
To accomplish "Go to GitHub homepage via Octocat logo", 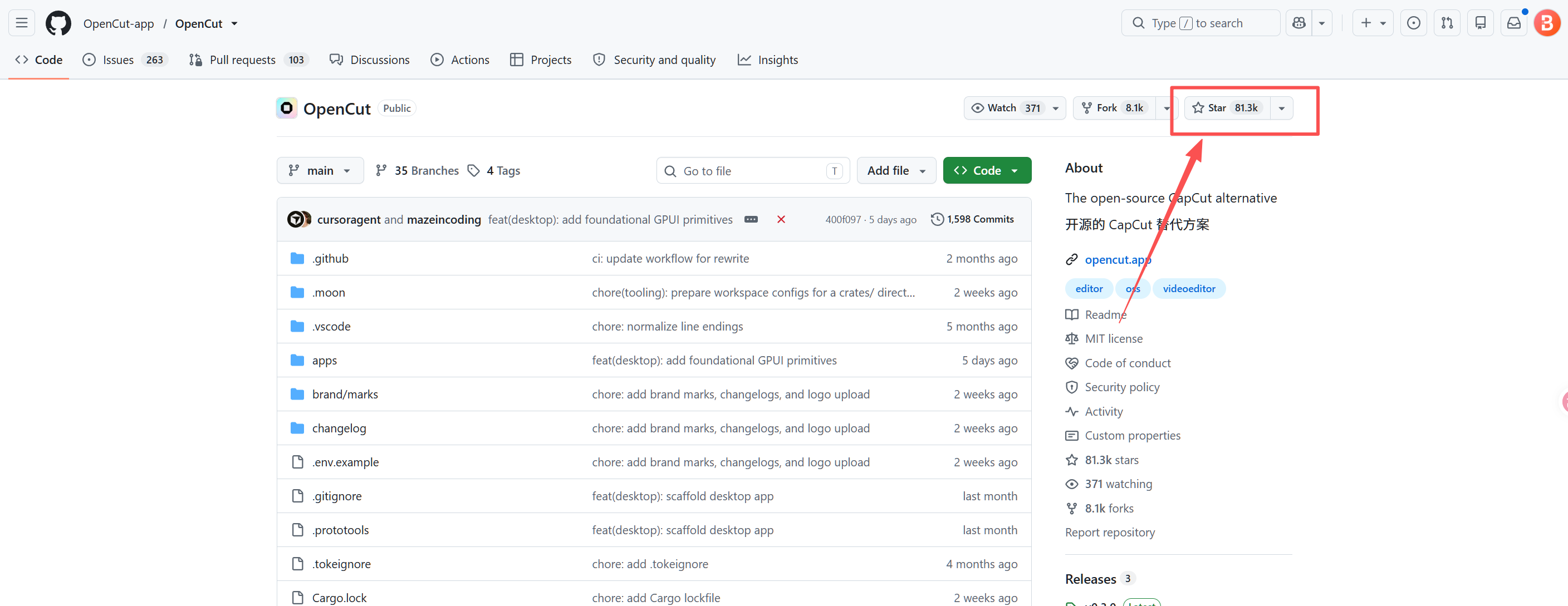I will pyautogui.click(x=58, y=23).
